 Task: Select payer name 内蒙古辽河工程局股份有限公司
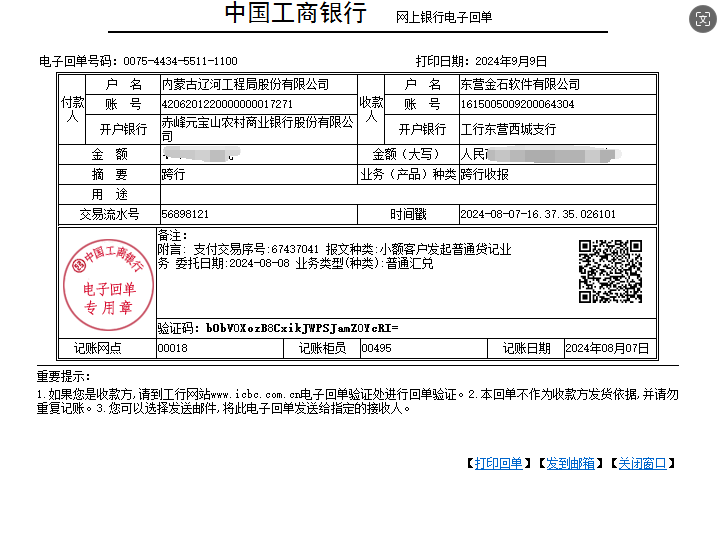pos(245,85)
